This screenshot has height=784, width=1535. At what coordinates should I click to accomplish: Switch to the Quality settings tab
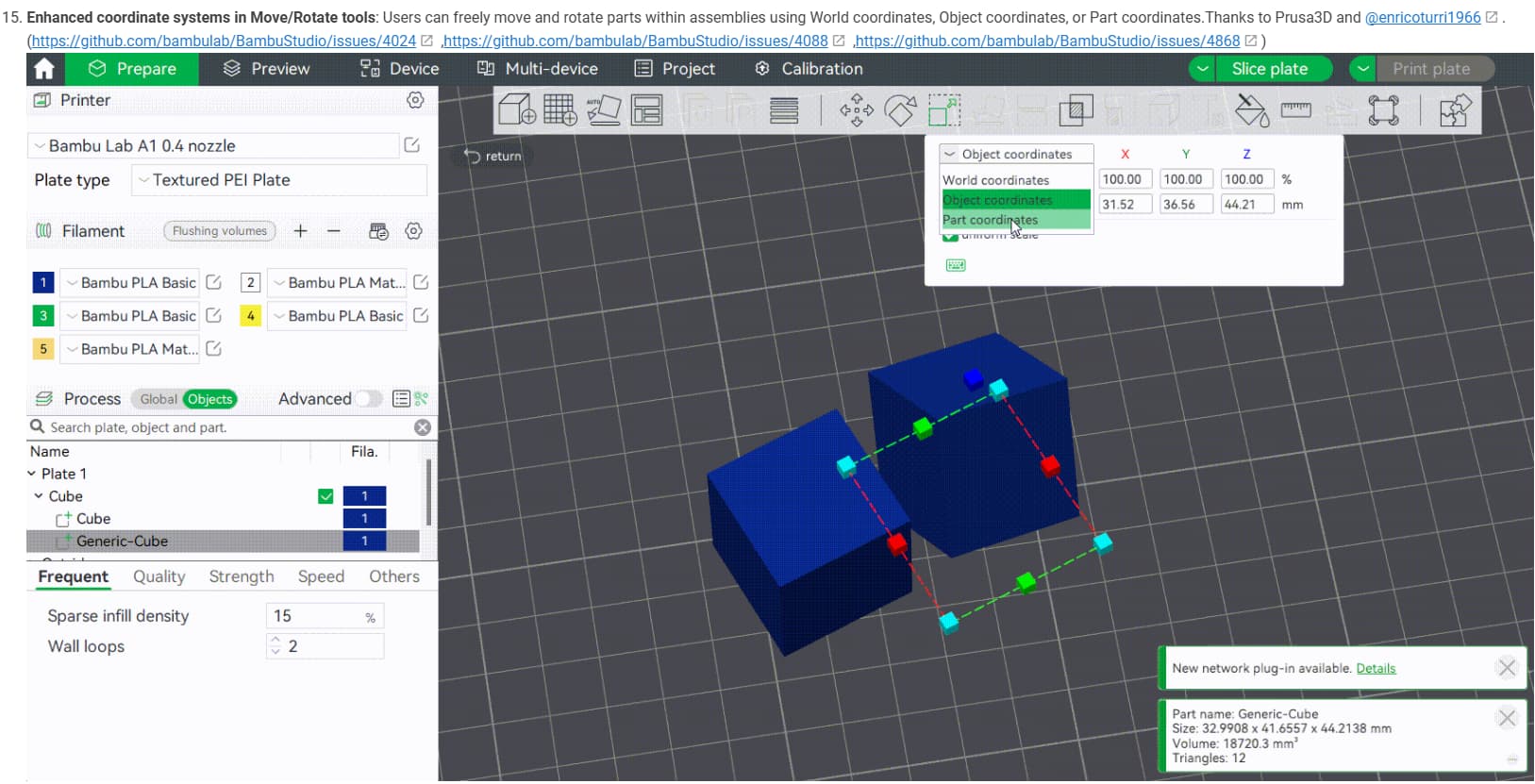click(159, 576)
